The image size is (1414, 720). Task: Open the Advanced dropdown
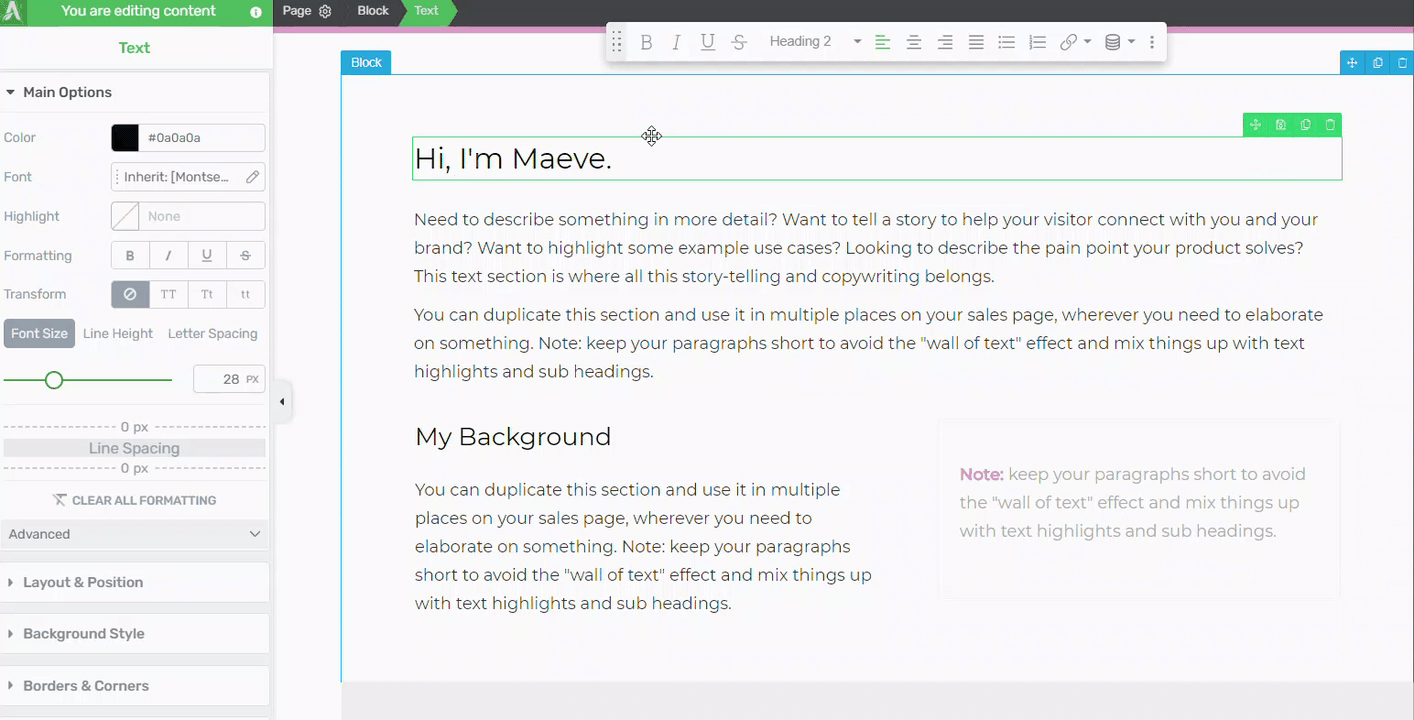click(x=134, y=534)
